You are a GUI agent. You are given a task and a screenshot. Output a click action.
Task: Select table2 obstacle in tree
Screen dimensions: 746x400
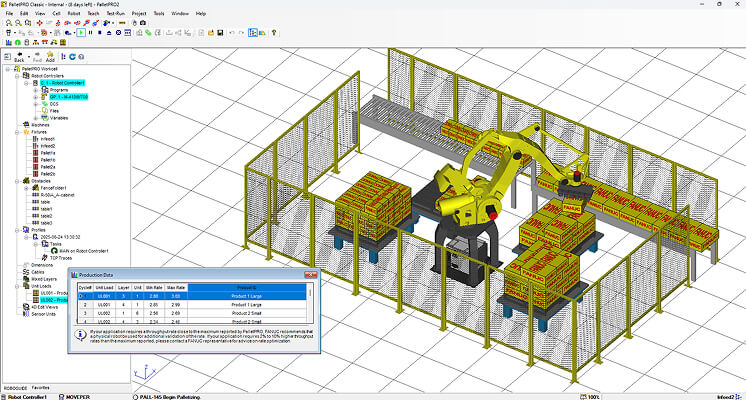coord(46,216)
